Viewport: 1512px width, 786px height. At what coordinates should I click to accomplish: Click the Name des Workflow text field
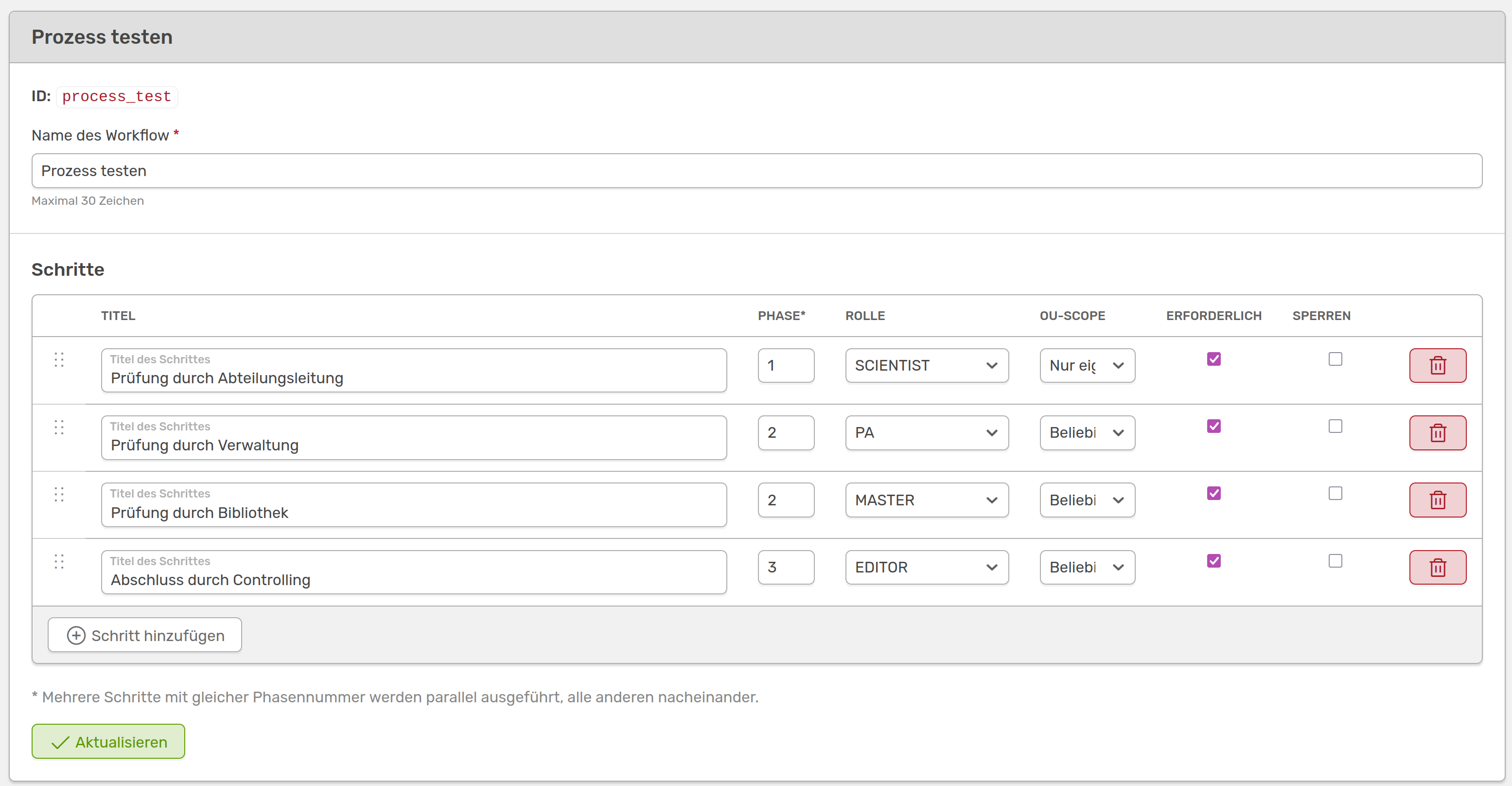click(x=756, y=171)
